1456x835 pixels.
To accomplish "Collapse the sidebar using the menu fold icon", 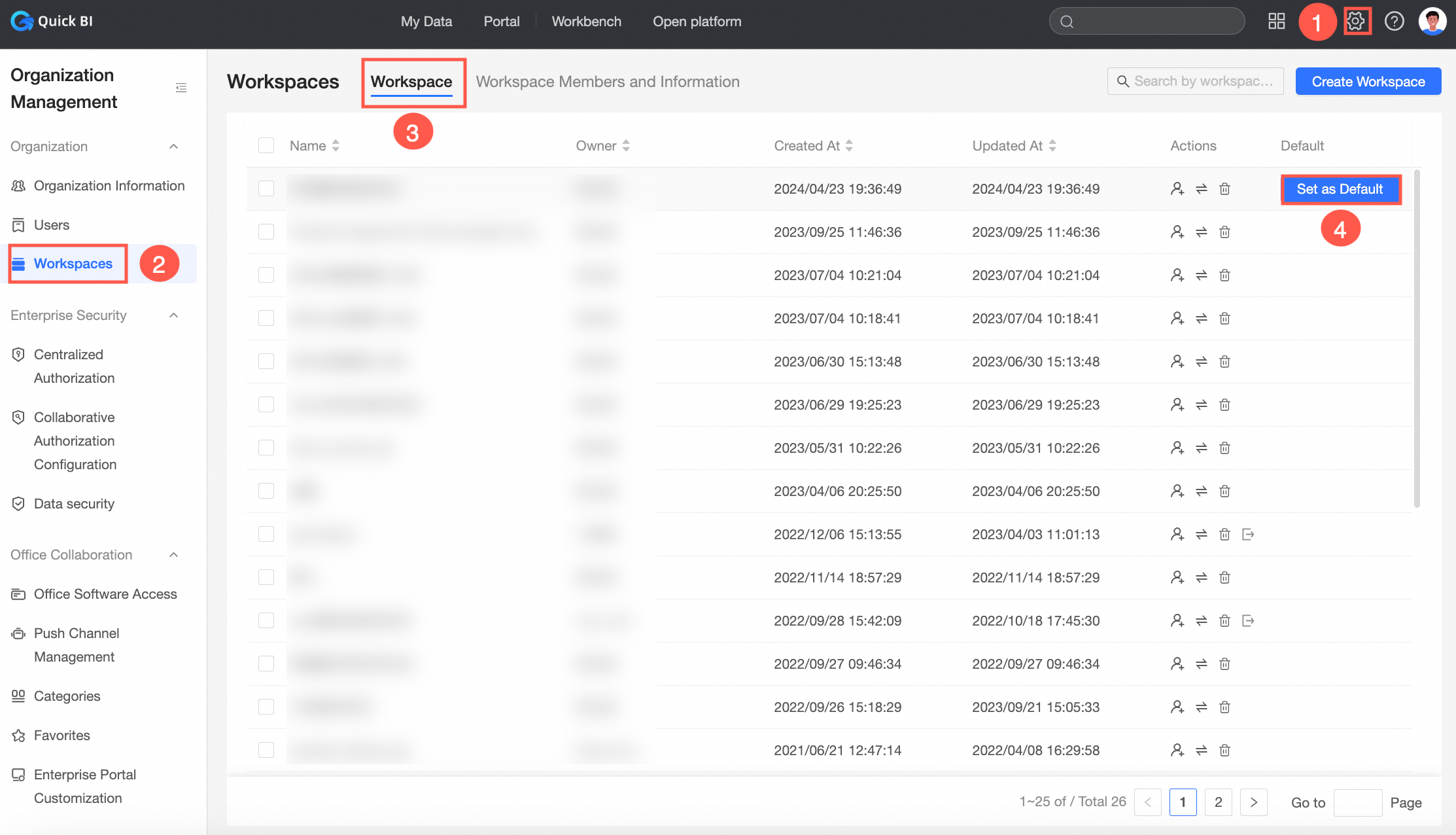I will coord(181,88).
